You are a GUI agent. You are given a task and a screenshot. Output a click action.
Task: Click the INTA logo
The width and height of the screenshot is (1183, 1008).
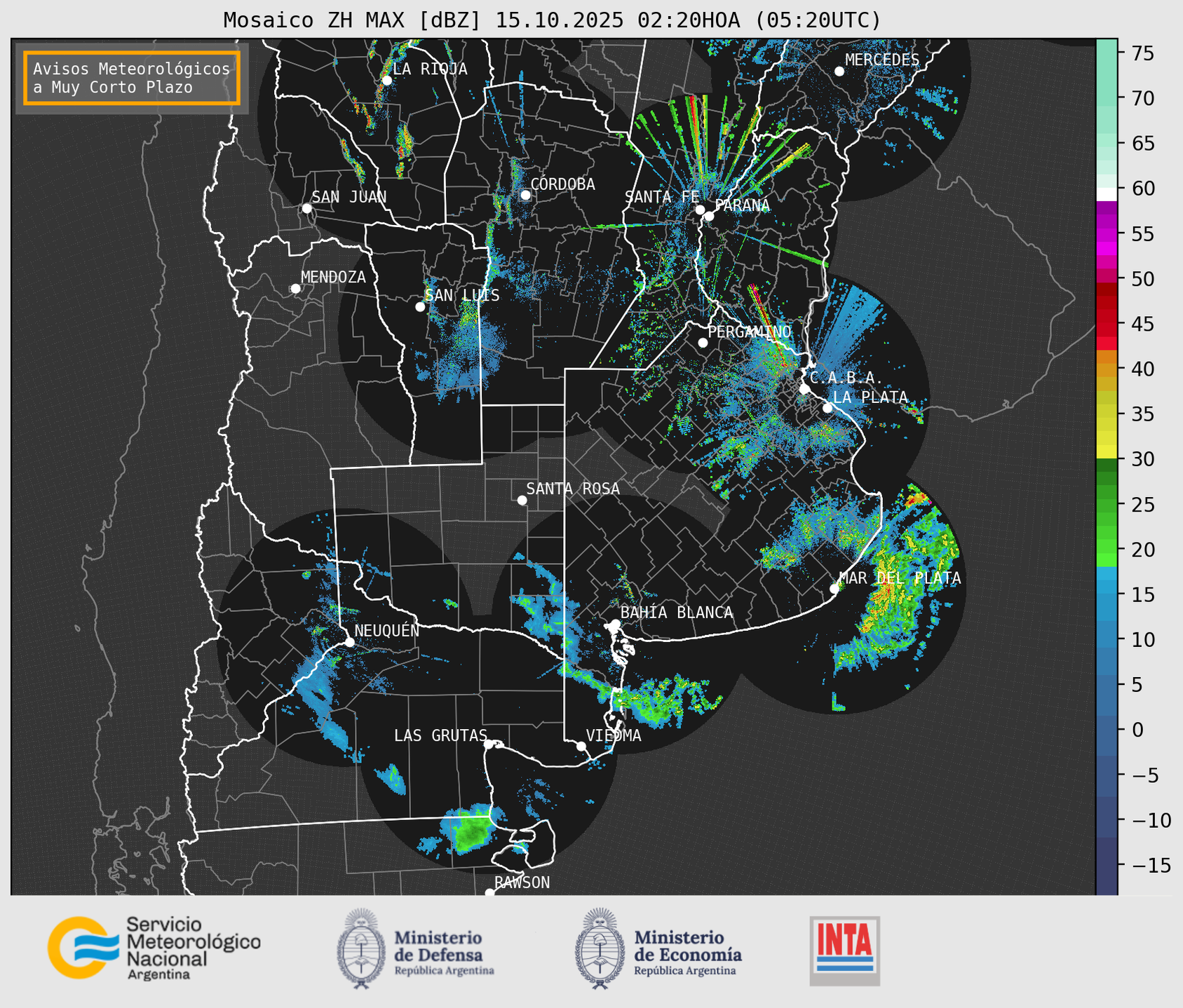point(844,951)
